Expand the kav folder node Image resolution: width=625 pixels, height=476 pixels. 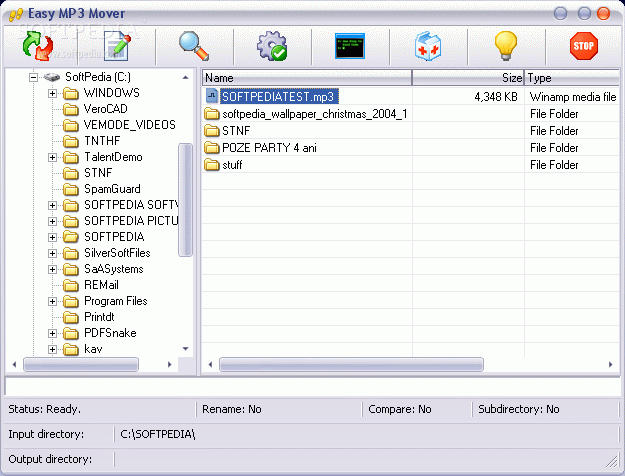(x=52, y=349)
